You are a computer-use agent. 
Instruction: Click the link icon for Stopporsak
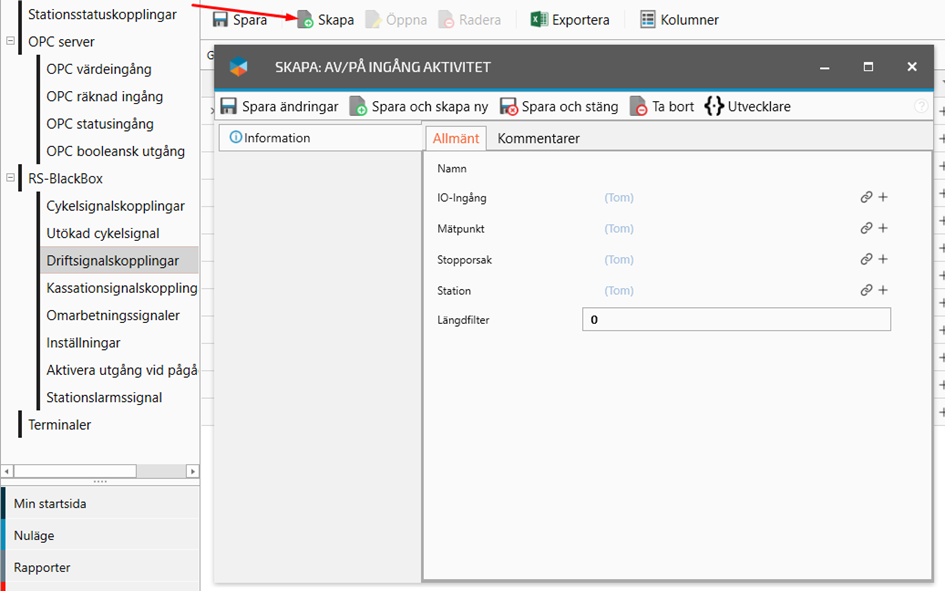pos(866,260)
